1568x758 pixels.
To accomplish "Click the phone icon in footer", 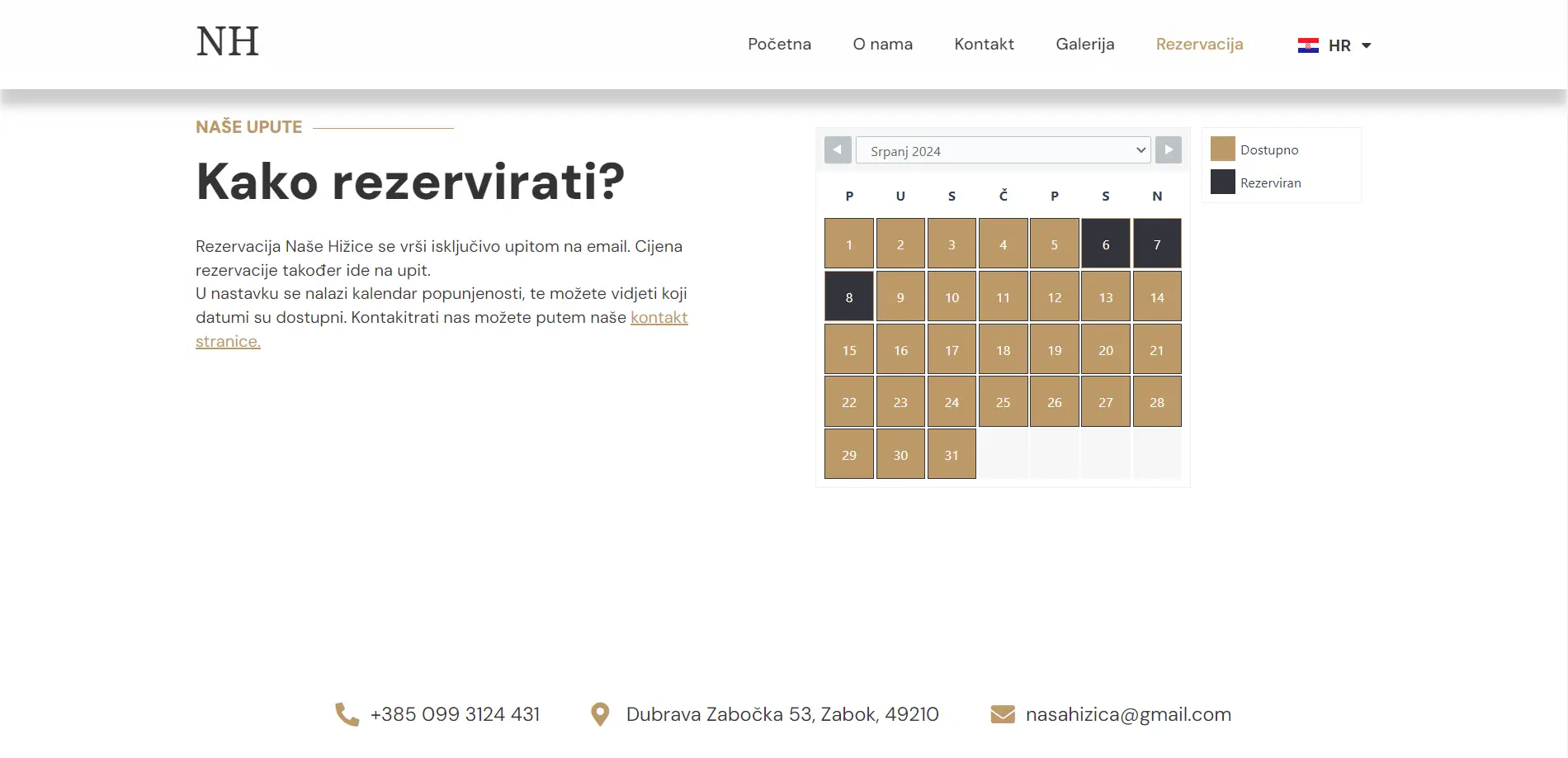I will 347,714.
